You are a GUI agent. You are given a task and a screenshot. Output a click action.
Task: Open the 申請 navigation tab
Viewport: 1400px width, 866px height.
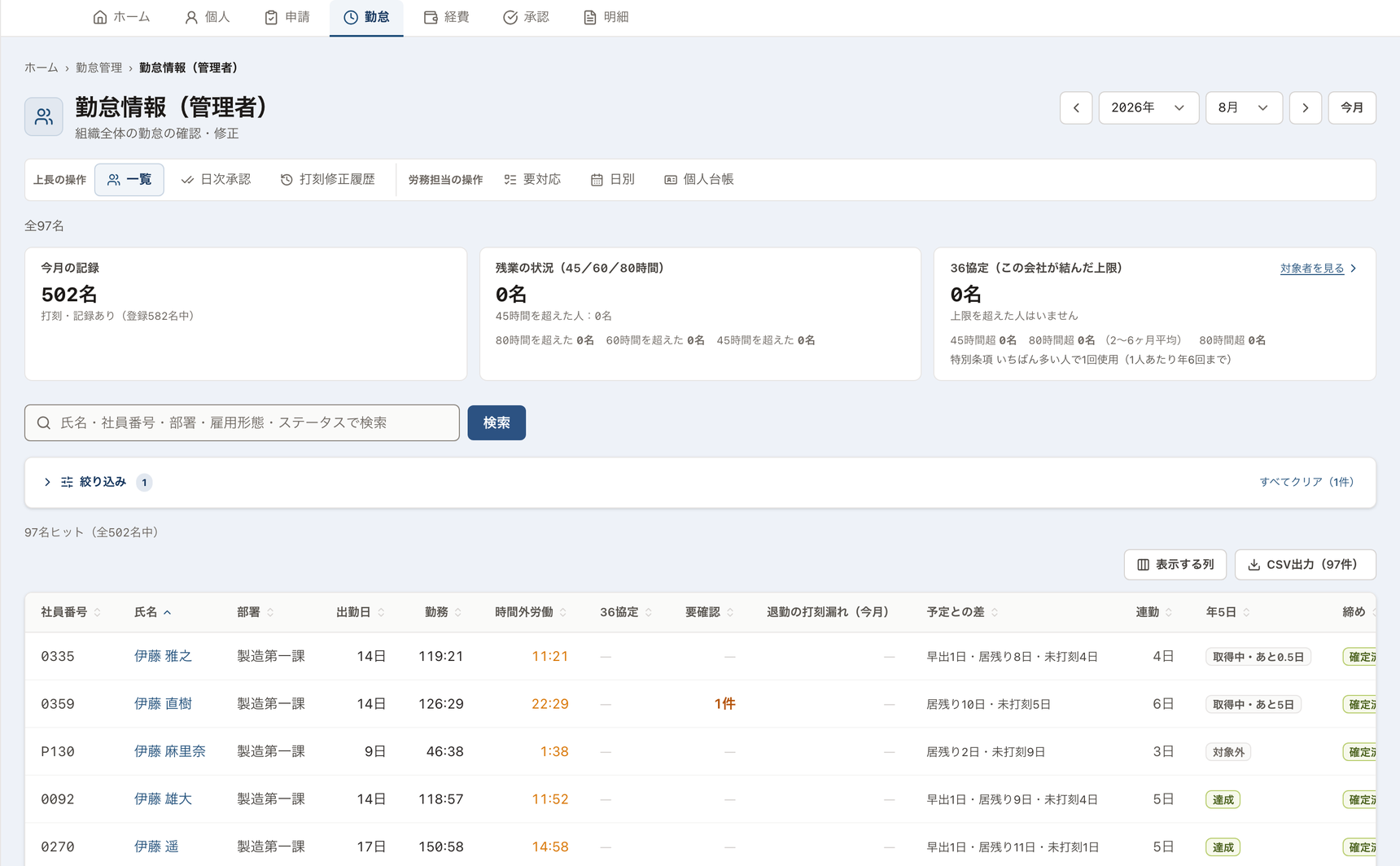coord(287,17)
